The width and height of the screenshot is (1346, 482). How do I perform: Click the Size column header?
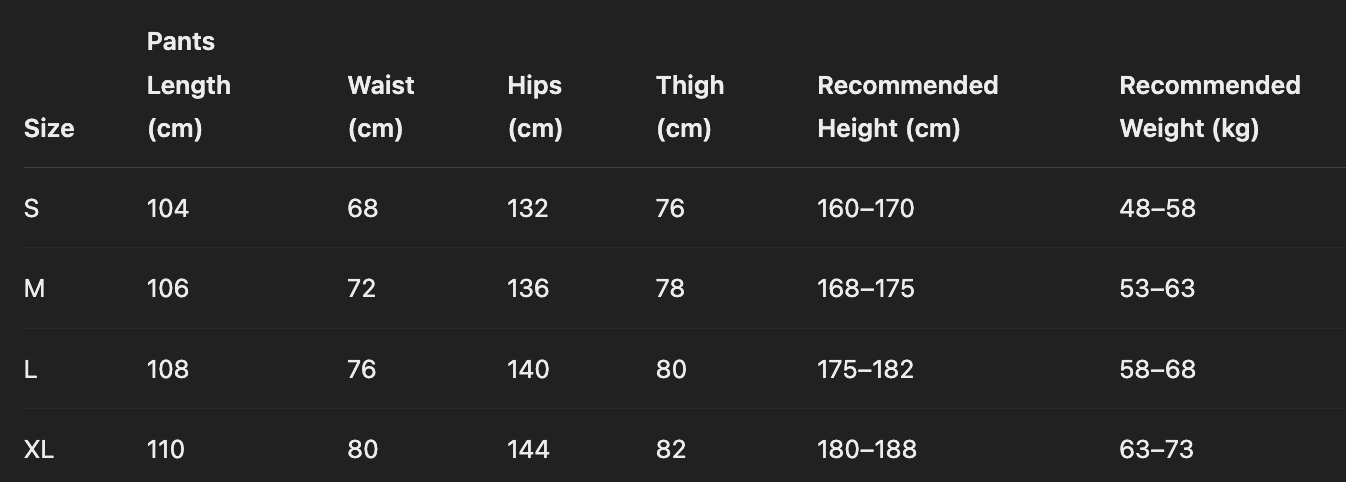(x=49, y=129)
